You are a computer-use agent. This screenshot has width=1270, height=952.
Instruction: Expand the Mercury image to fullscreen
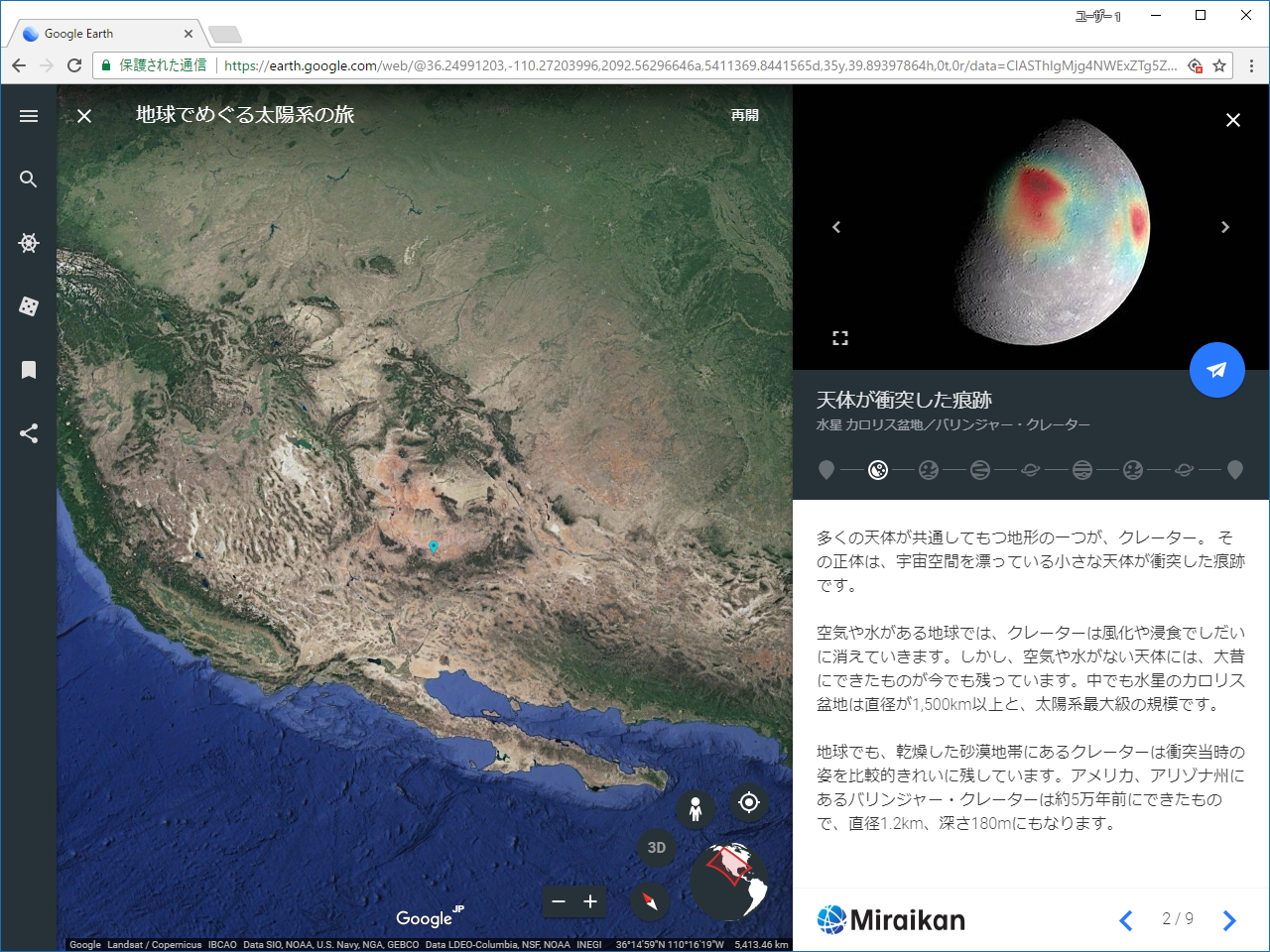pyautogui.click(x=840, y=338)
